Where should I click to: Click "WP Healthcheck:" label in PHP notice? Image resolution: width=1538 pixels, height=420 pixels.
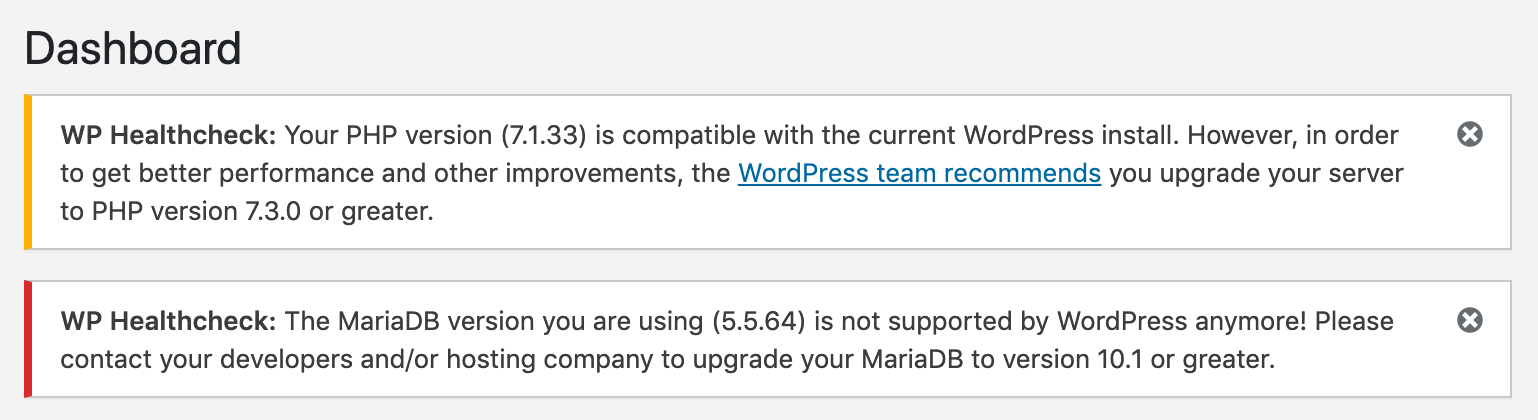pyautogui.click(x=168, y=135)
